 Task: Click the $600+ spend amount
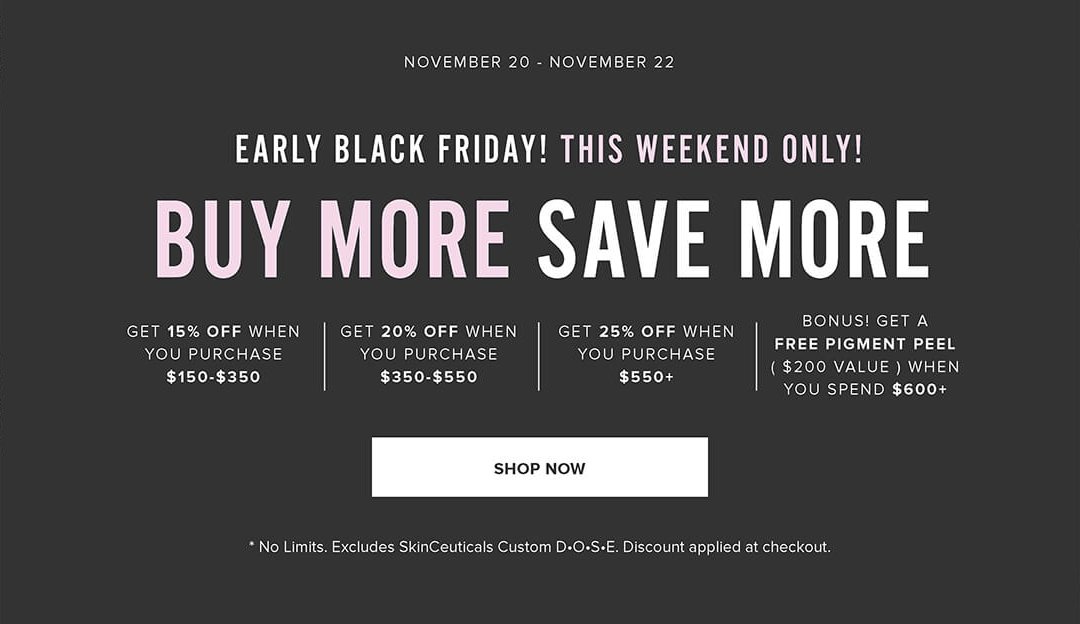[920, 389]
